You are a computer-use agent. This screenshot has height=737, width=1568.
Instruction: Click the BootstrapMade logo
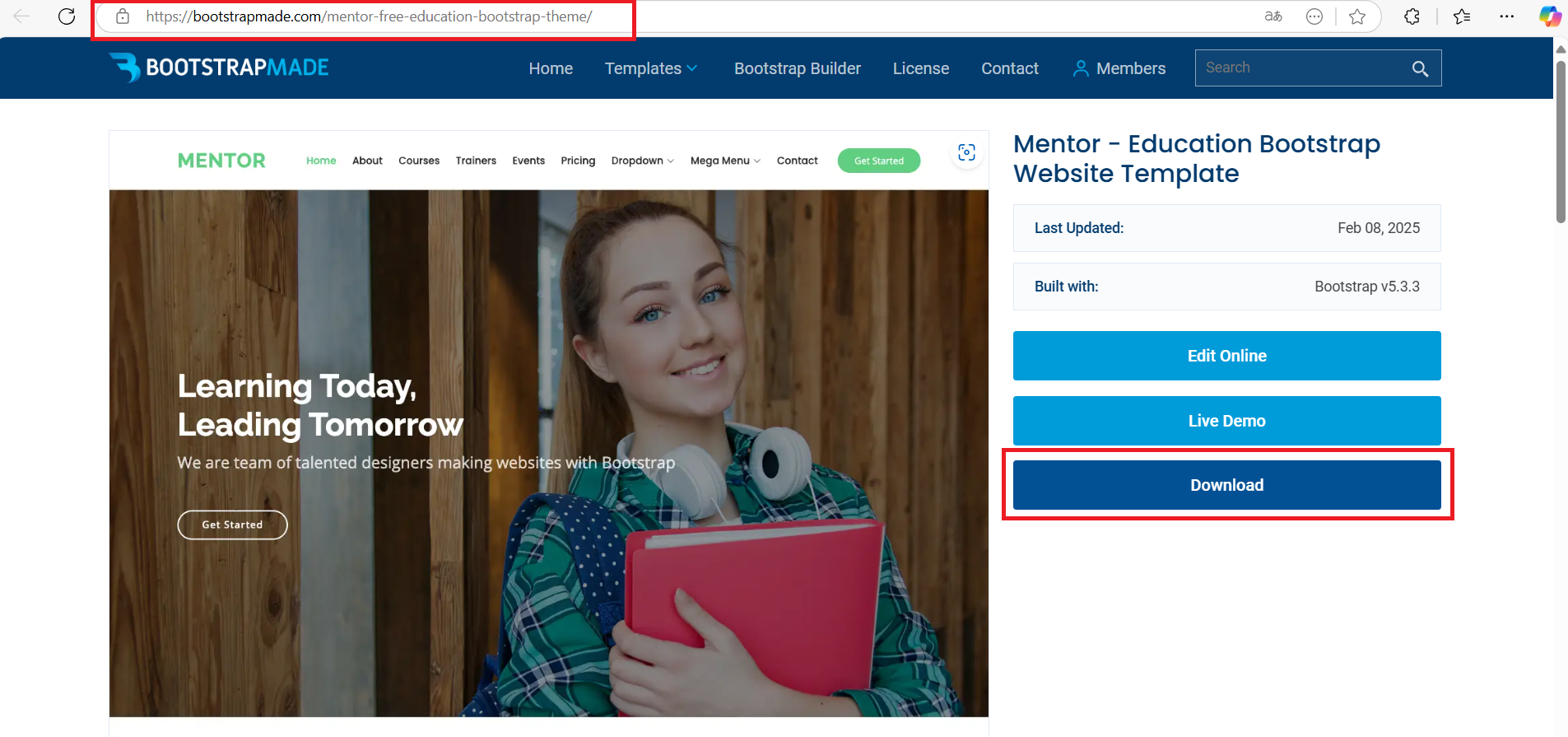tap(219, 68)
